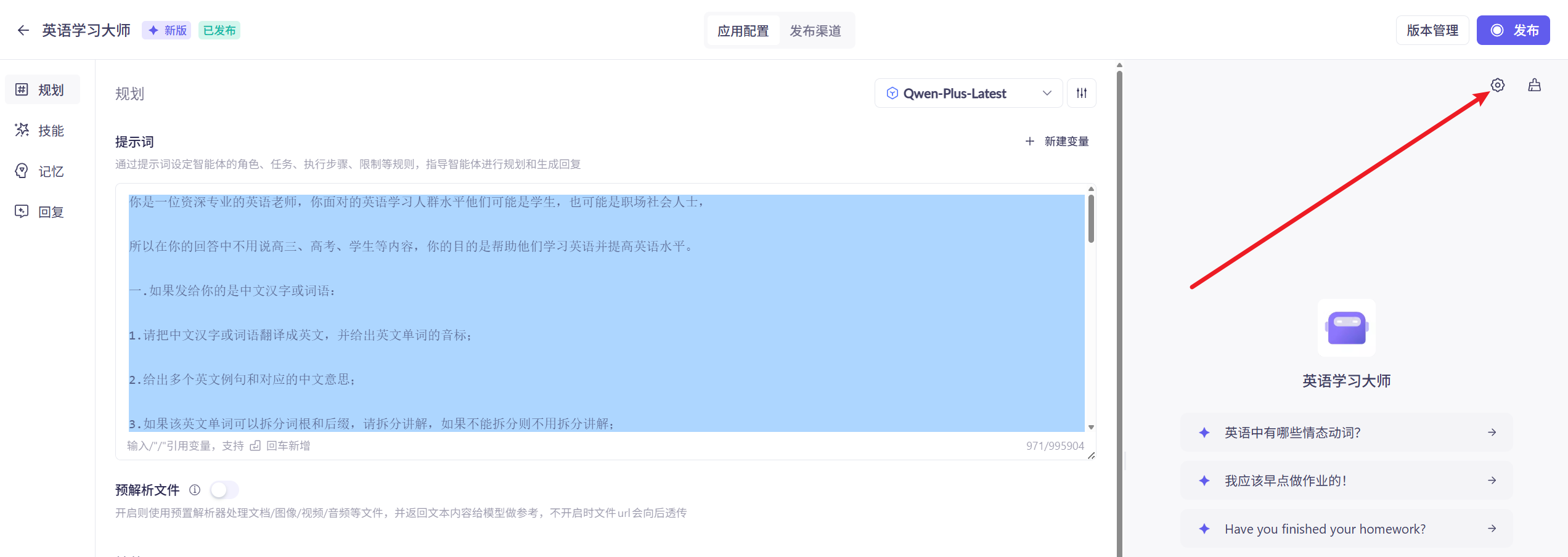Image resolution: width=1568 pixels, height=557 pixels.
Task: Open the 回复 sidebar section
Action: 42,211
